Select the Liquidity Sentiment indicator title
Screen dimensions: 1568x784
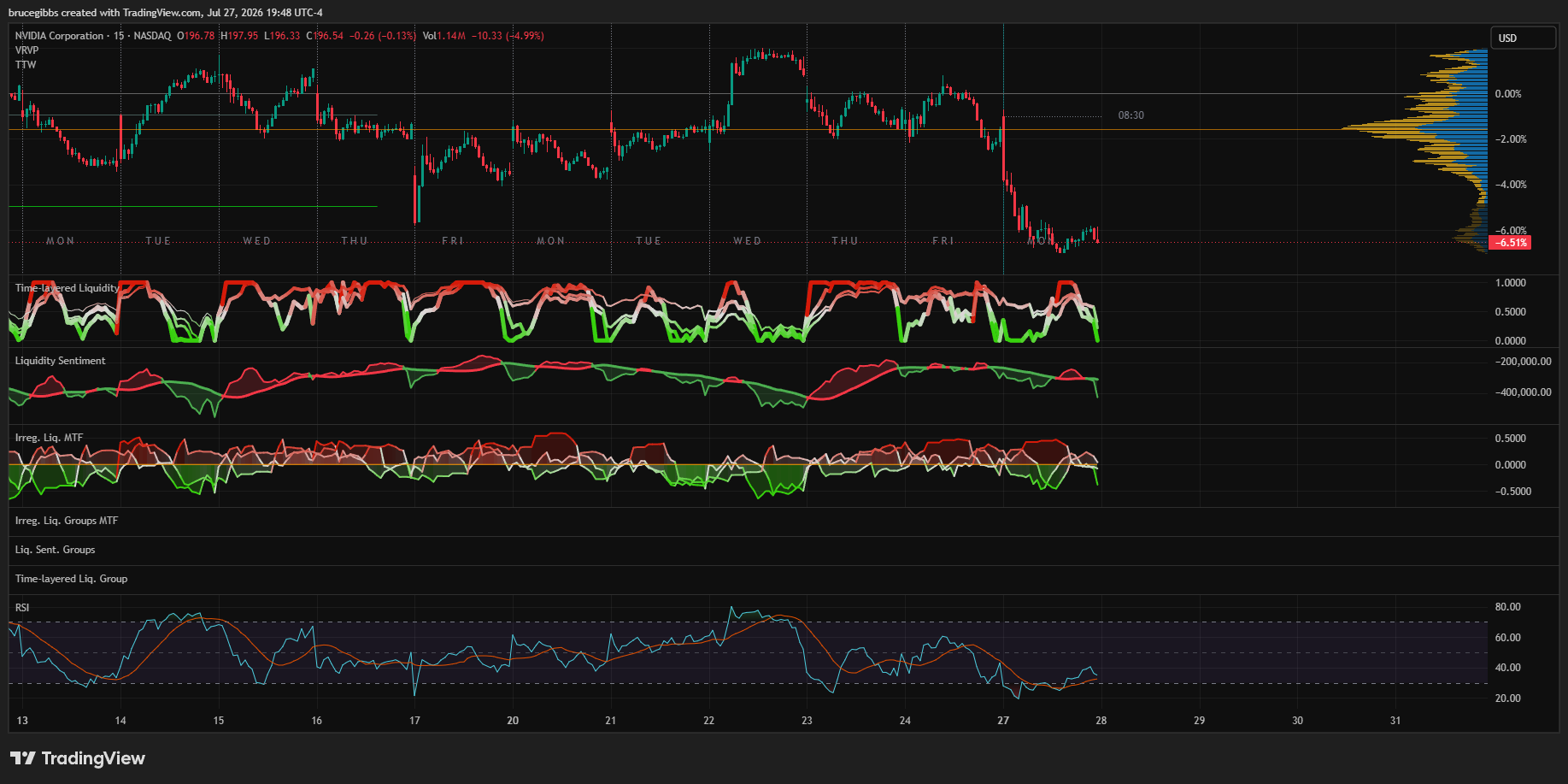click(x=61, y=361)
